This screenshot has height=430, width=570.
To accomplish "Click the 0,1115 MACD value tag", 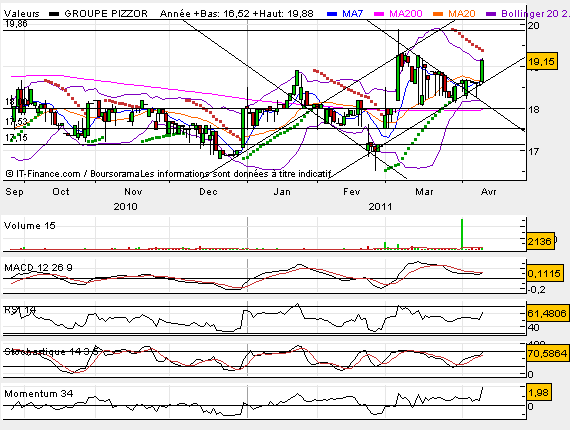I will [x=544, y=273].
